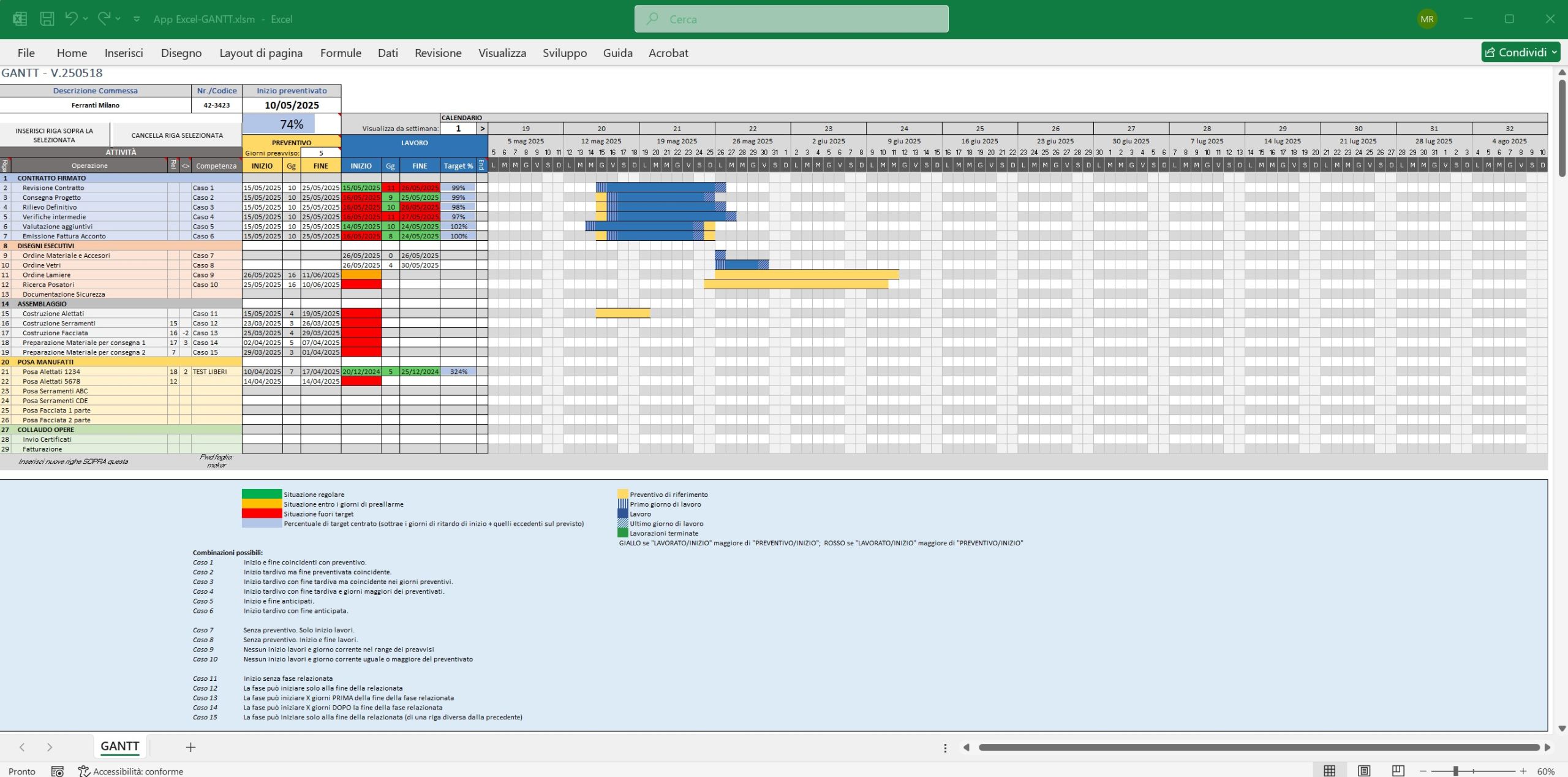Click the 60% zoom level text
This screenshot has height=777, width=1568.
point(1546,771)
